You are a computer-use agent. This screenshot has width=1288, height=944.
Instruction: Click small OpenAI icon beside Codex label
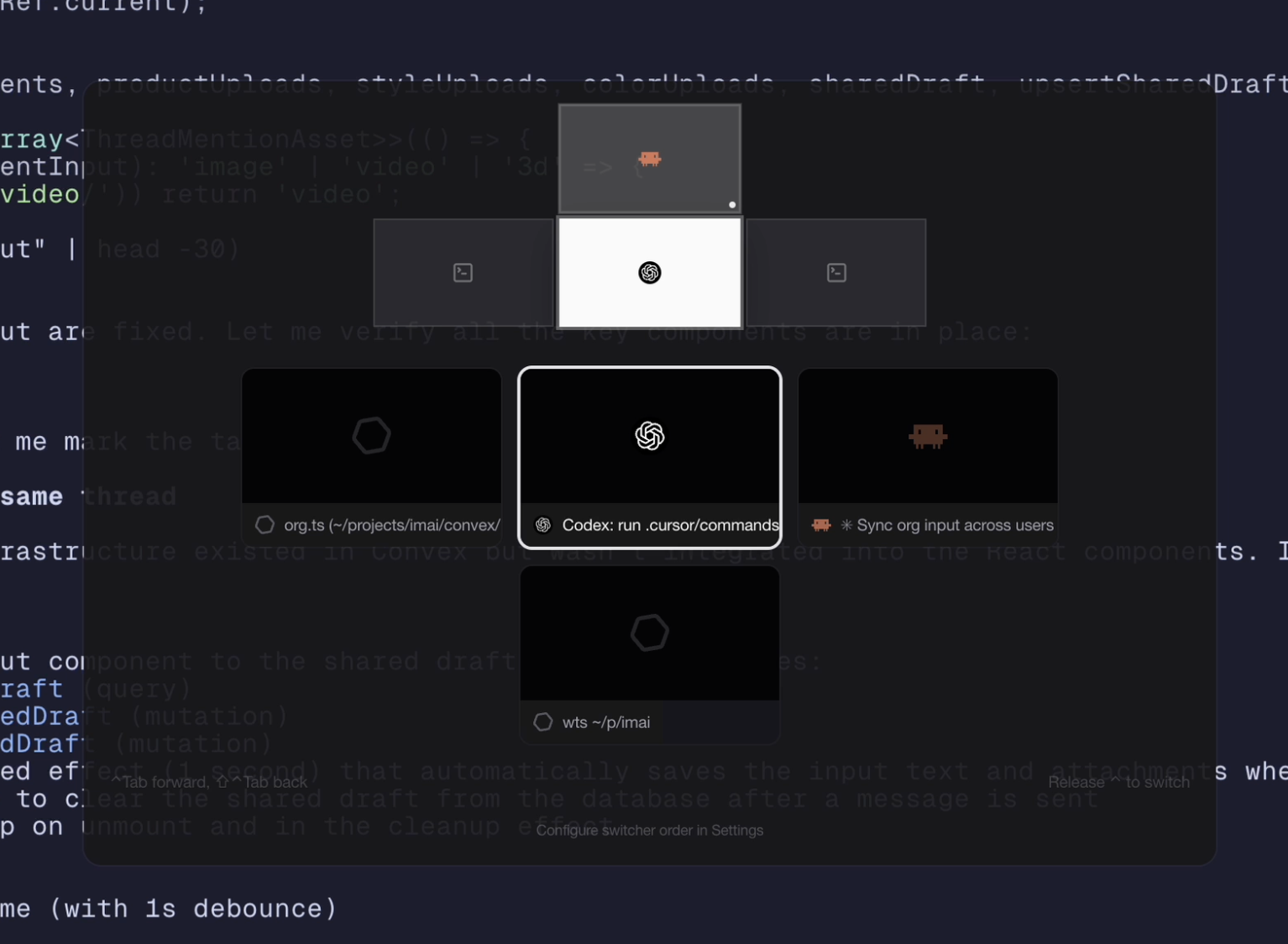tap(543, 525)
